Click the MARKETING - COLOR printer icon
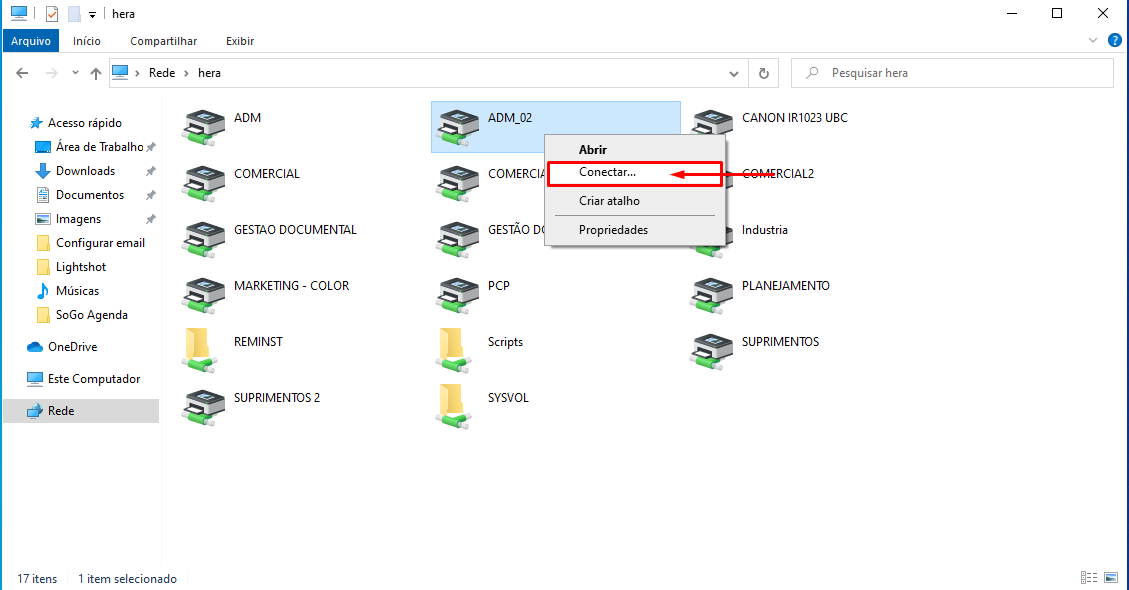 [x=204, y=294]
